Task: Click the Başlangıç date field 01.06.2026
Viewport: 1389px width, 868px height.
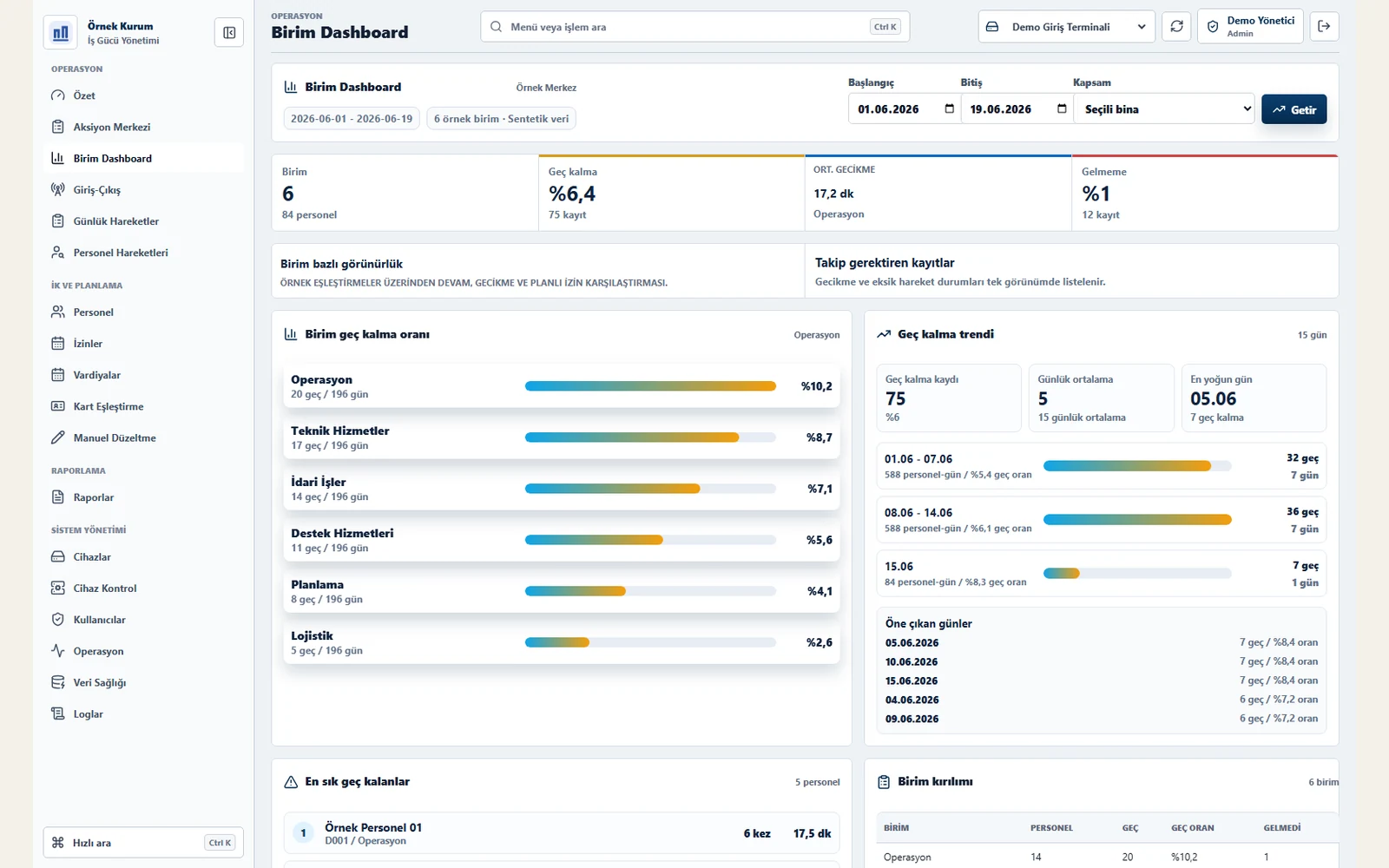Action: (x=905, y=109)
